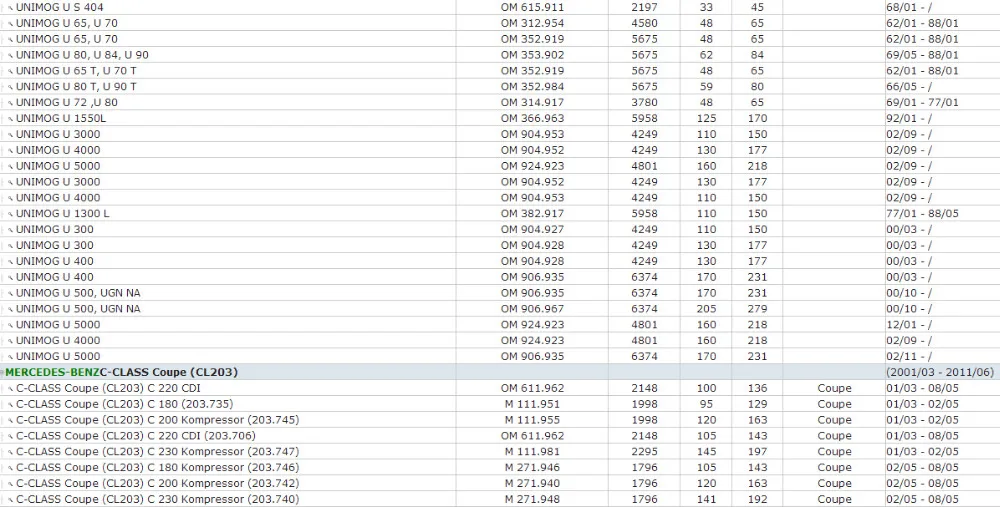Click engine code OM 904.927

(x=533, y=230)
